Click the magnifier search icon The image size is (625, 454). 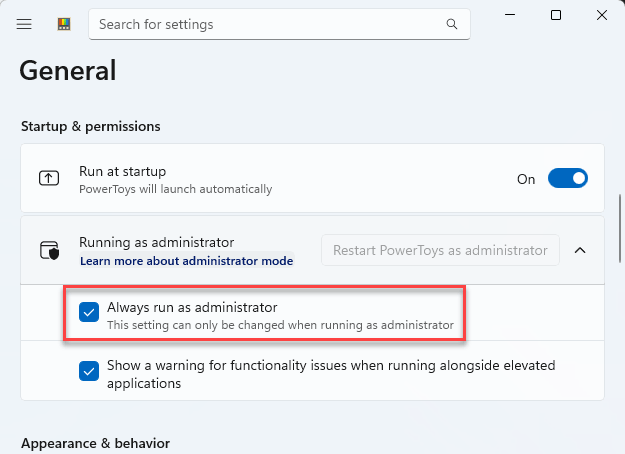pos(452,24)
